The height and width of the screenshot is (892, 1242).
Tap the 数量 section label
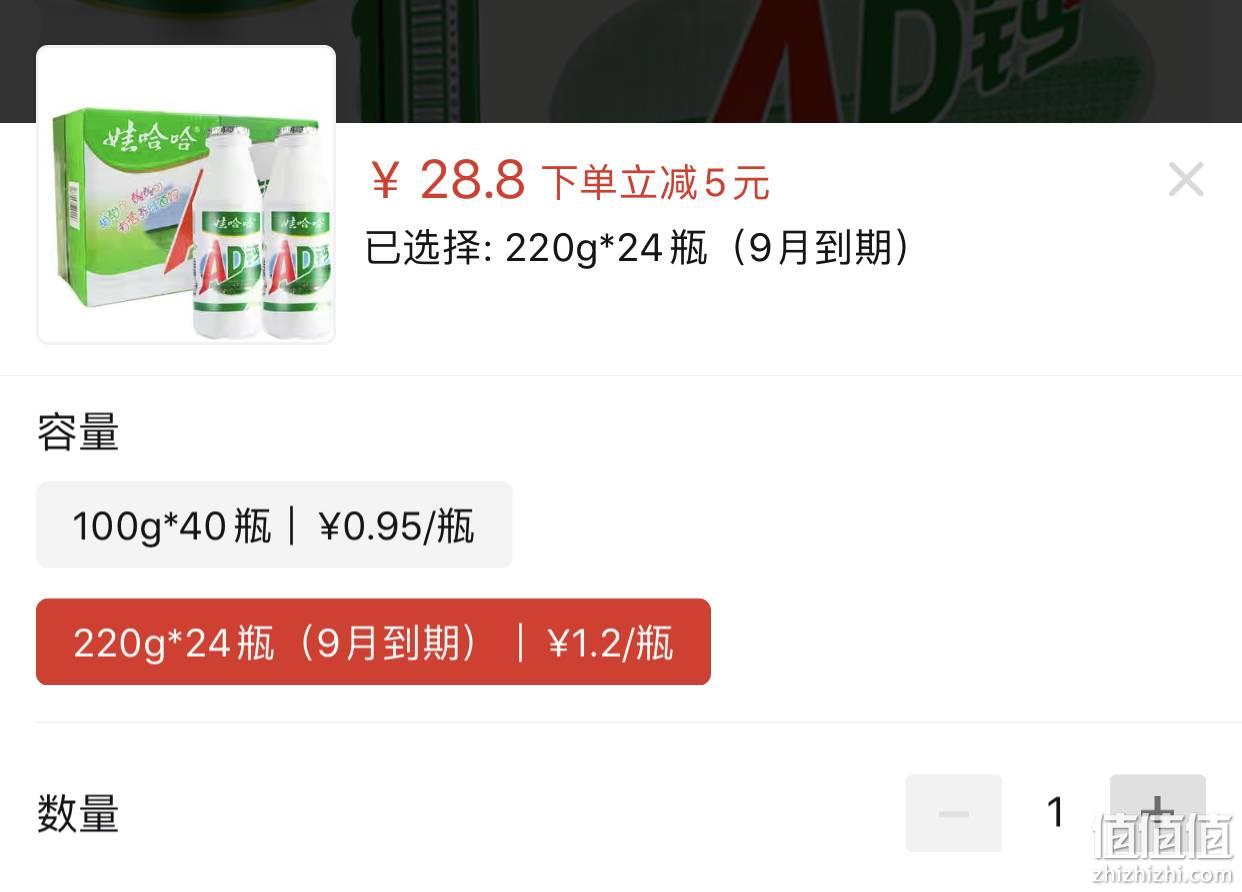coord(78,813)
